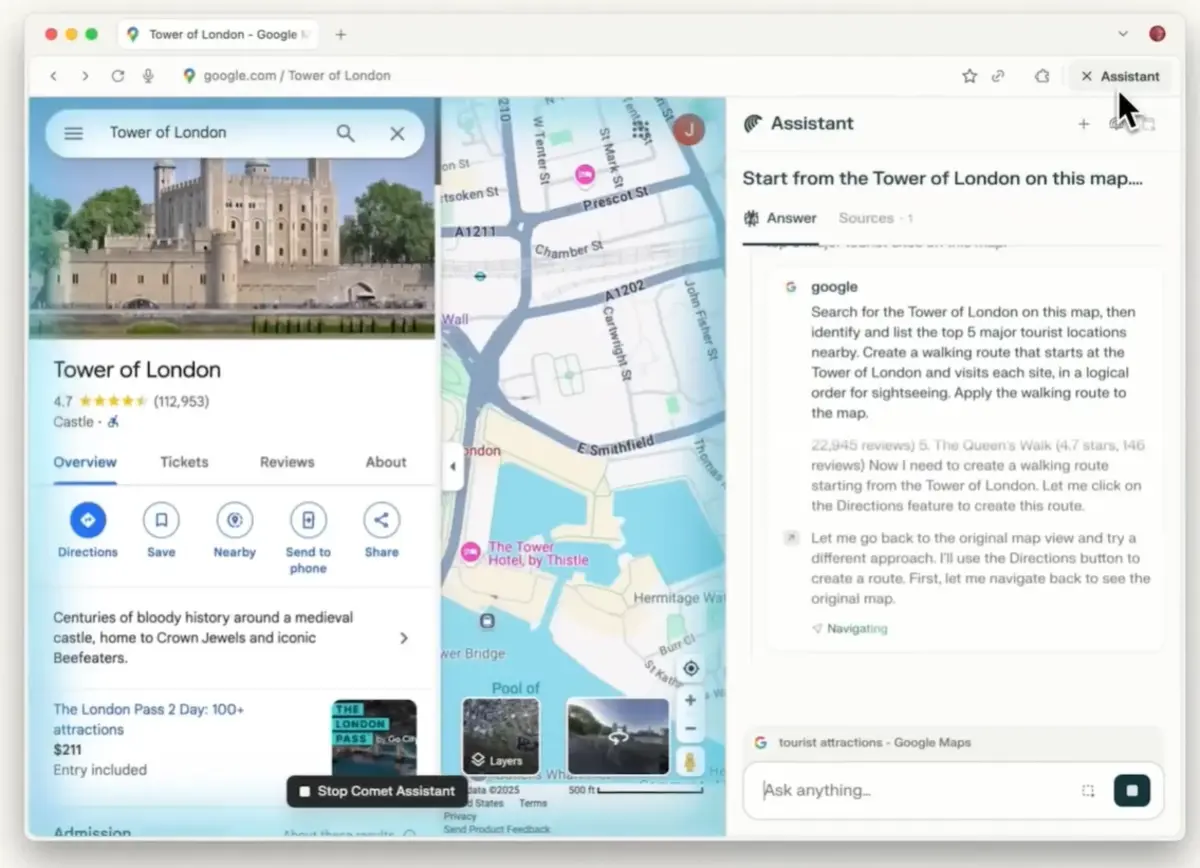Stop Comet Assistant
The image size is (1200, 868).
(377, 791)
